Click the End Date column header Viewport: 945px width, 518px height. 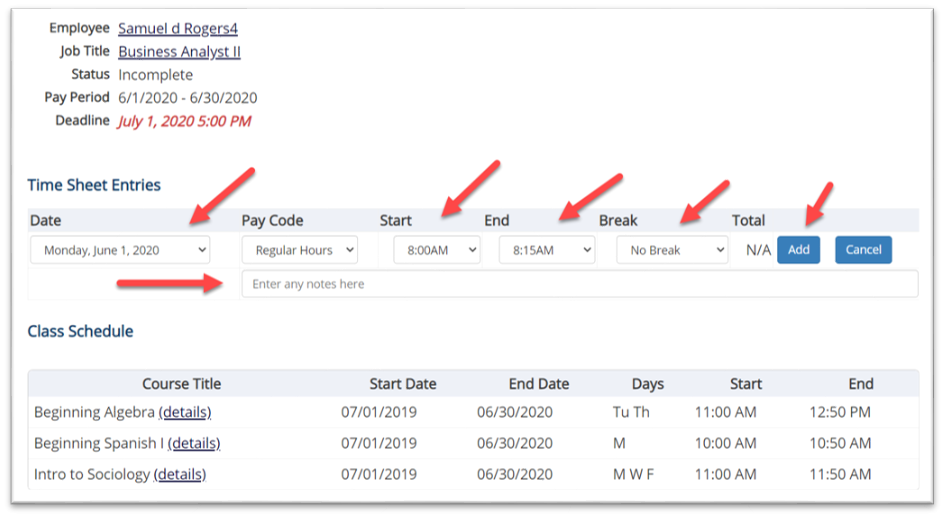[x=538, y=384]
